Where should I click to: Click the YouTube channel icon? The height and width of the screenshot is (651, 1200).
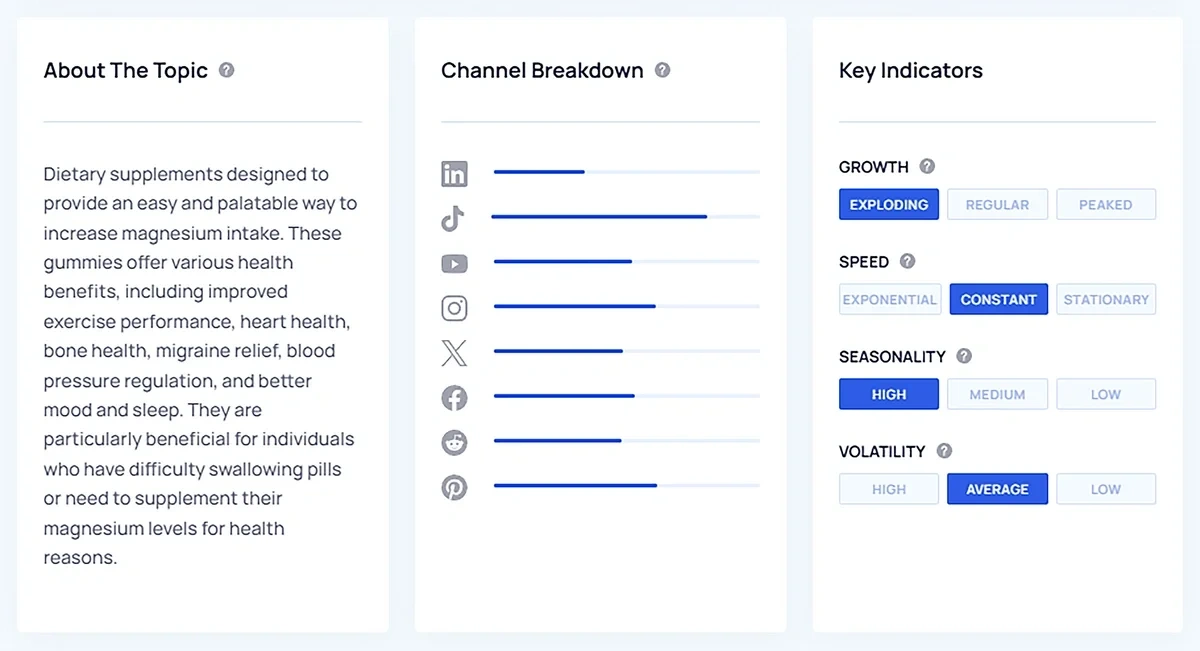454,263
